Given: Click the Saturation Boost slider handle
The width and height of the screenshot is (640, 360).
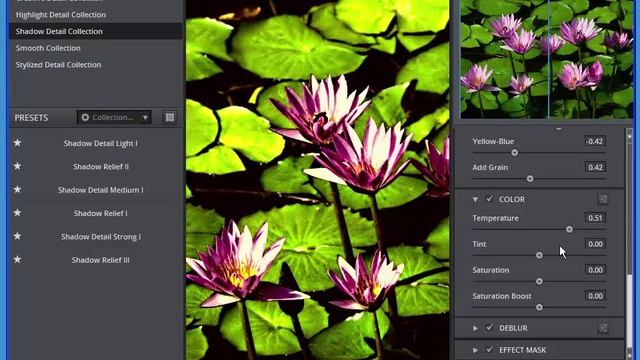Looking at the screenshot, I should 539,307.
